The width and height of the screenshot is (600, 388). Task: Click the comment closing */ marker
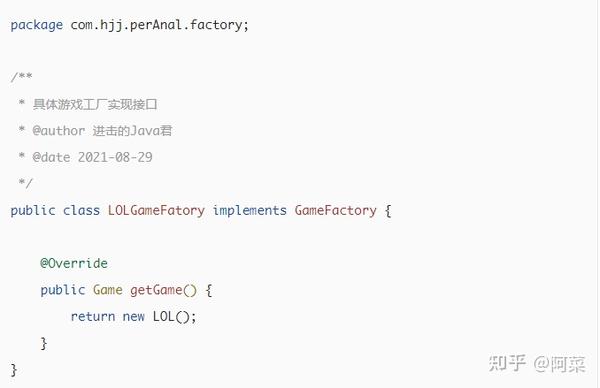pyautogui.click(x=26, y=183)
